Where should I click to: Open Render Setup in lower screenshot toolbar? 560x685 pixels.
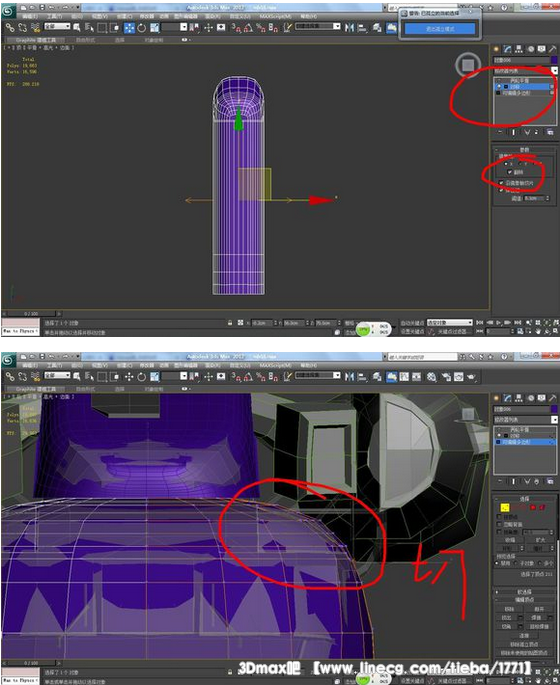[446, 377]
